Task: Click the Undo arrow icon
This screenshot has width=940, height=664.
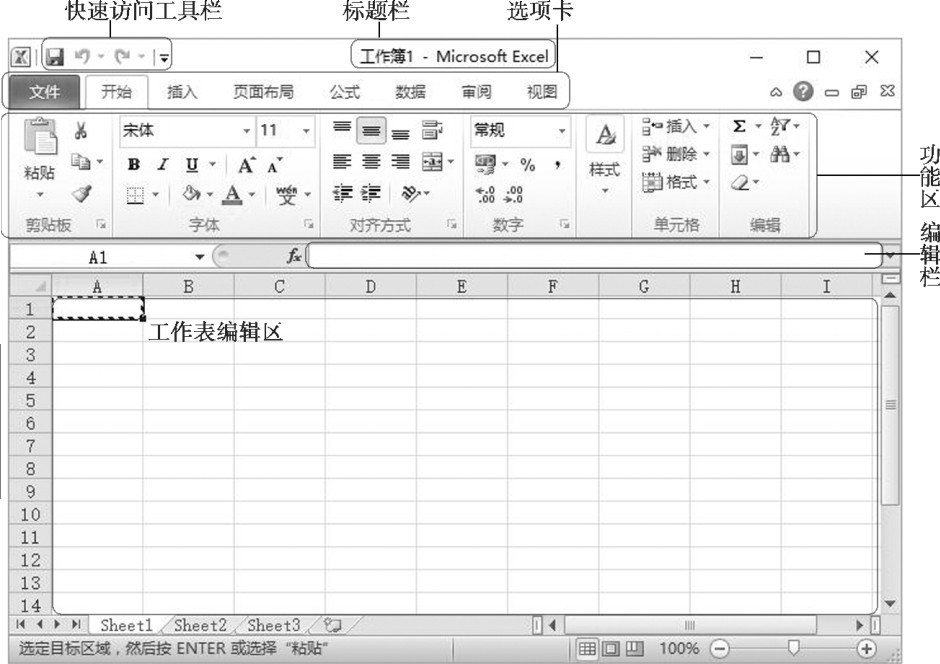Action: 82,56
